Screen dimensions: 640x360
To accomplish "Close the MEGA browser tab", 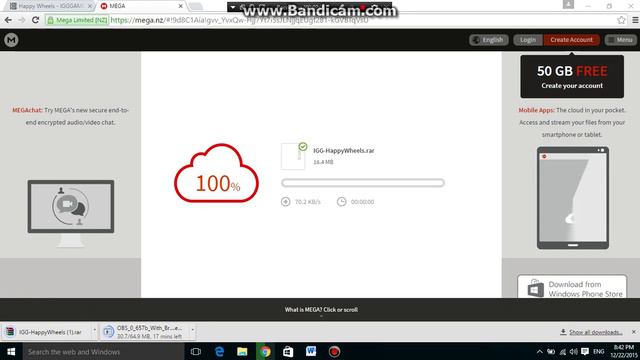I will 180,6.
